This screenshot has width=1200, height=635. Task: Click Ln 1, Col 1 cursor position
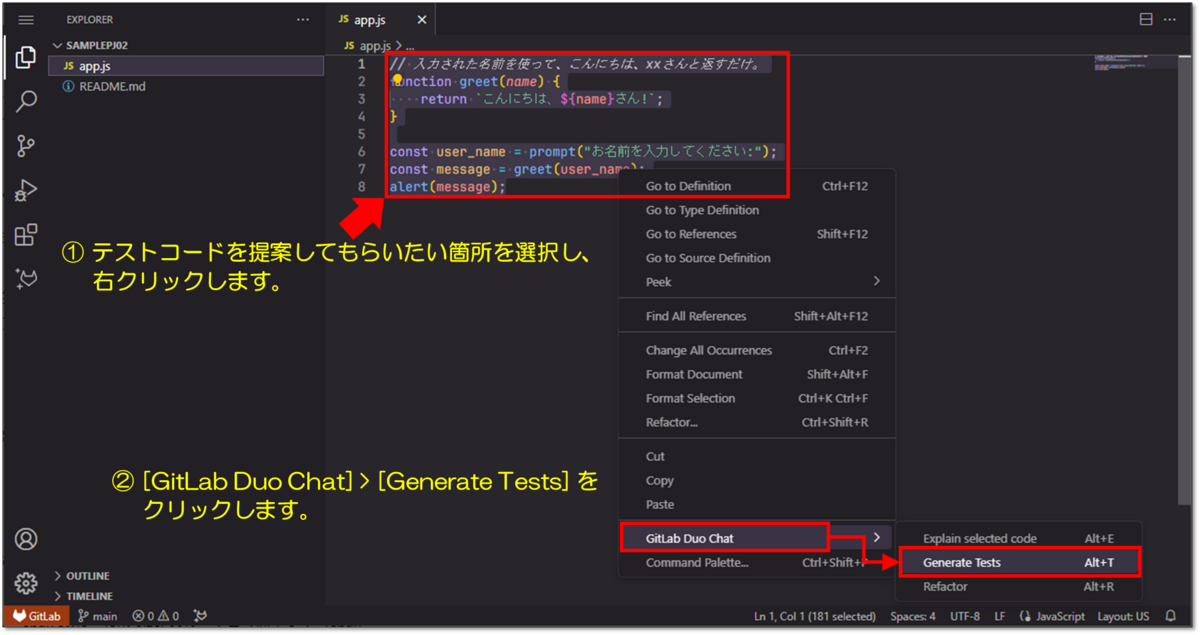(x=814, y=616)
